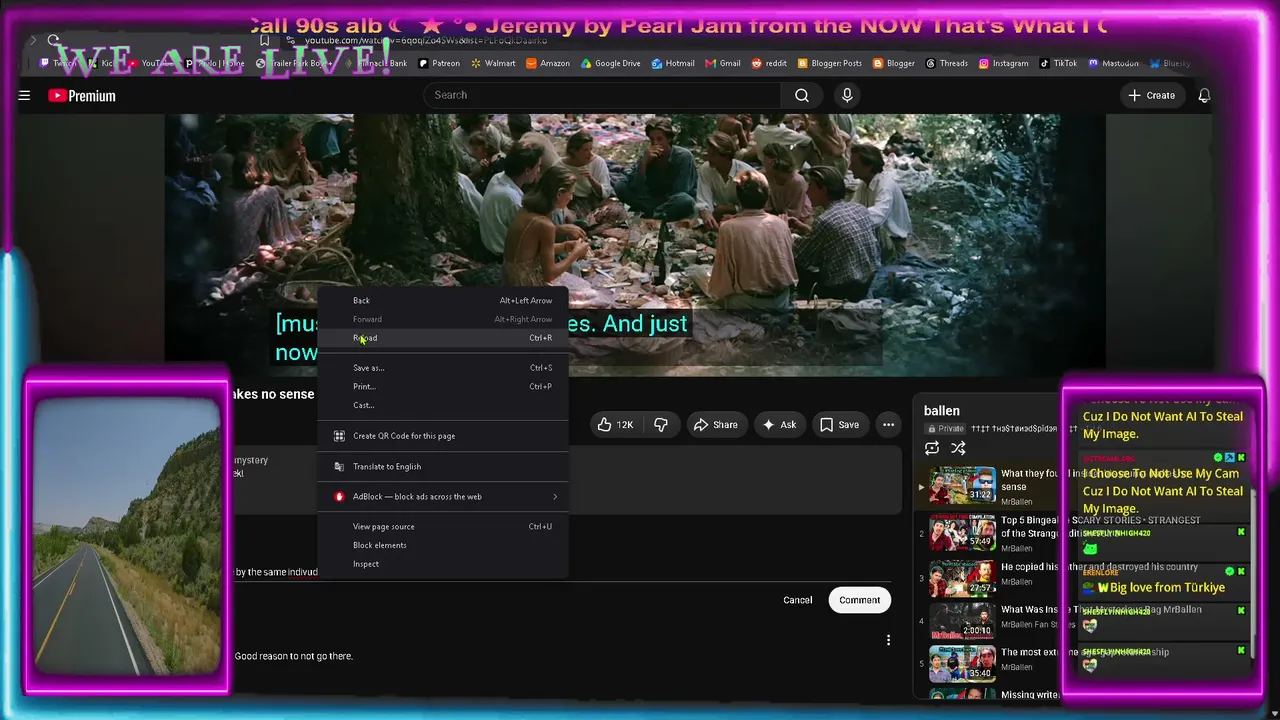Viewport: 1280px width, 720px height.
Task: Click the 'ballen' playlist title
Action: pyautogui.click(x=942, y=411)
